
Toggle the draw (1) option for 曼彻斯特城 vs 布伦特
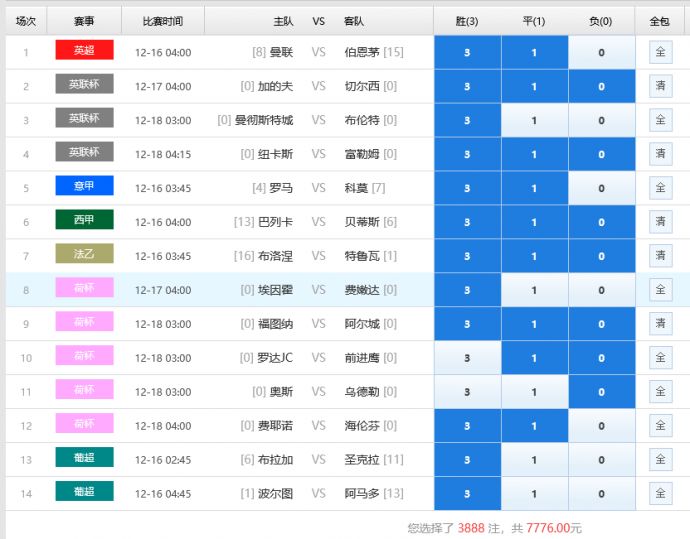tap(534, 120)
